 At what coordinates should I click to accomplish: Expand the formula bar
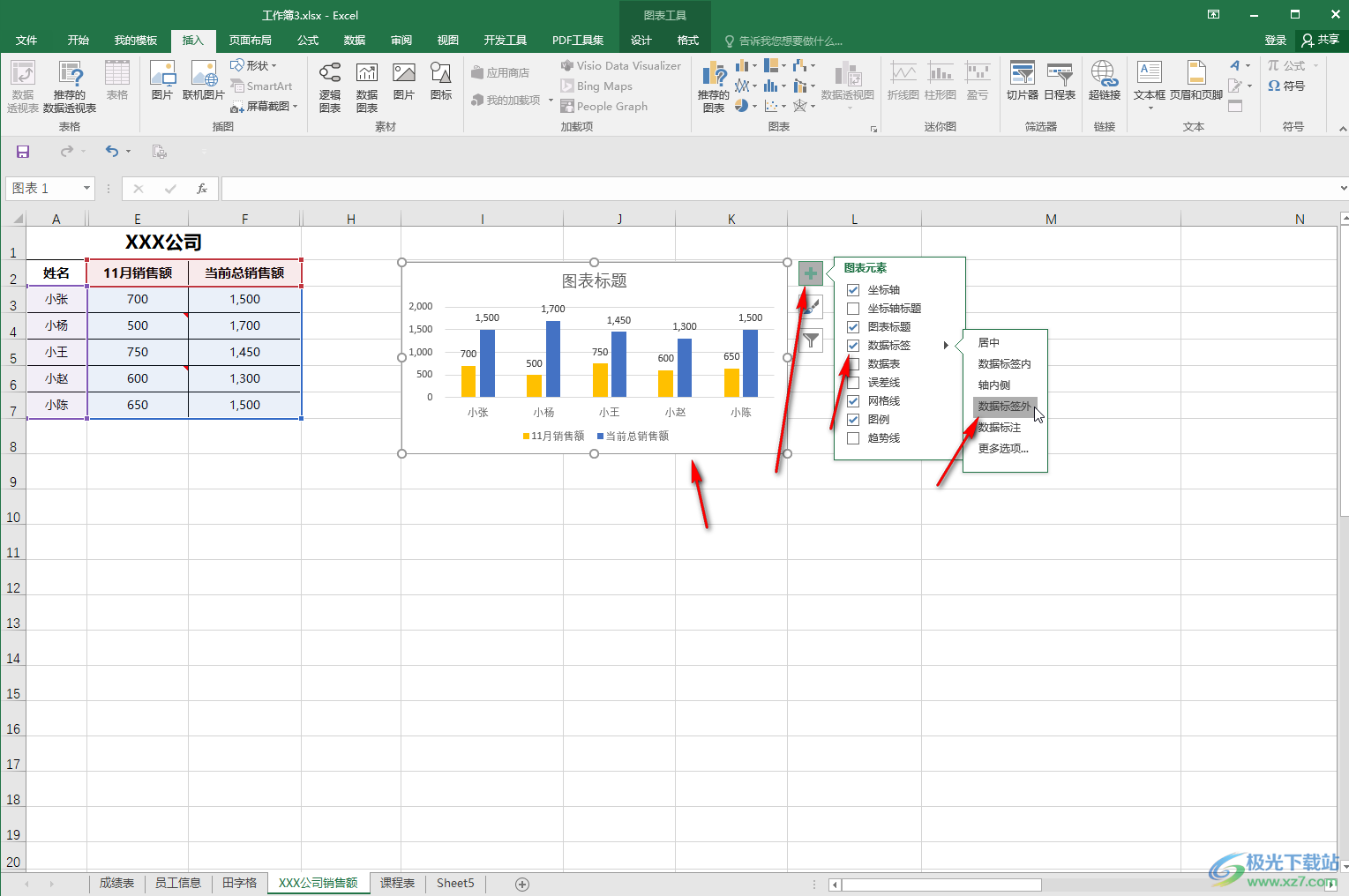[x=1343, y=188]
